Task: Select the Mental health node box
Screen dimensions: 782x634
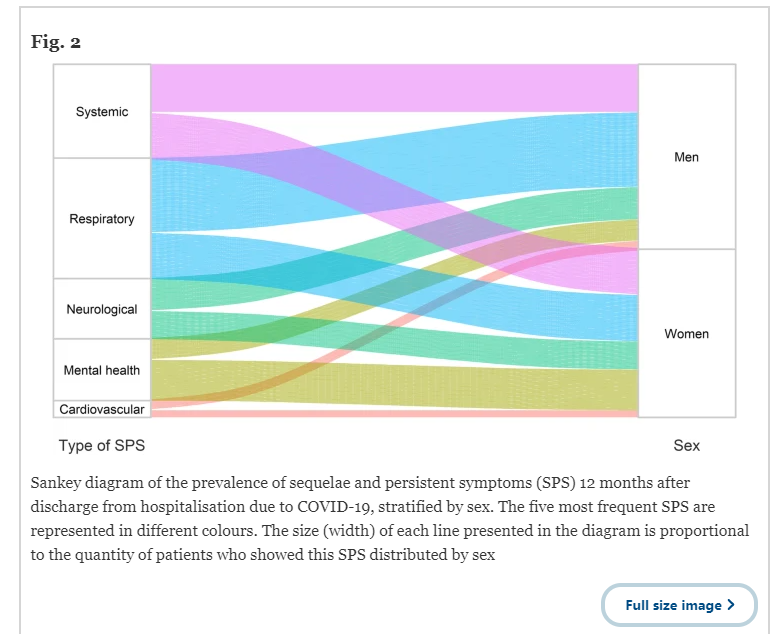Action: 102,370
